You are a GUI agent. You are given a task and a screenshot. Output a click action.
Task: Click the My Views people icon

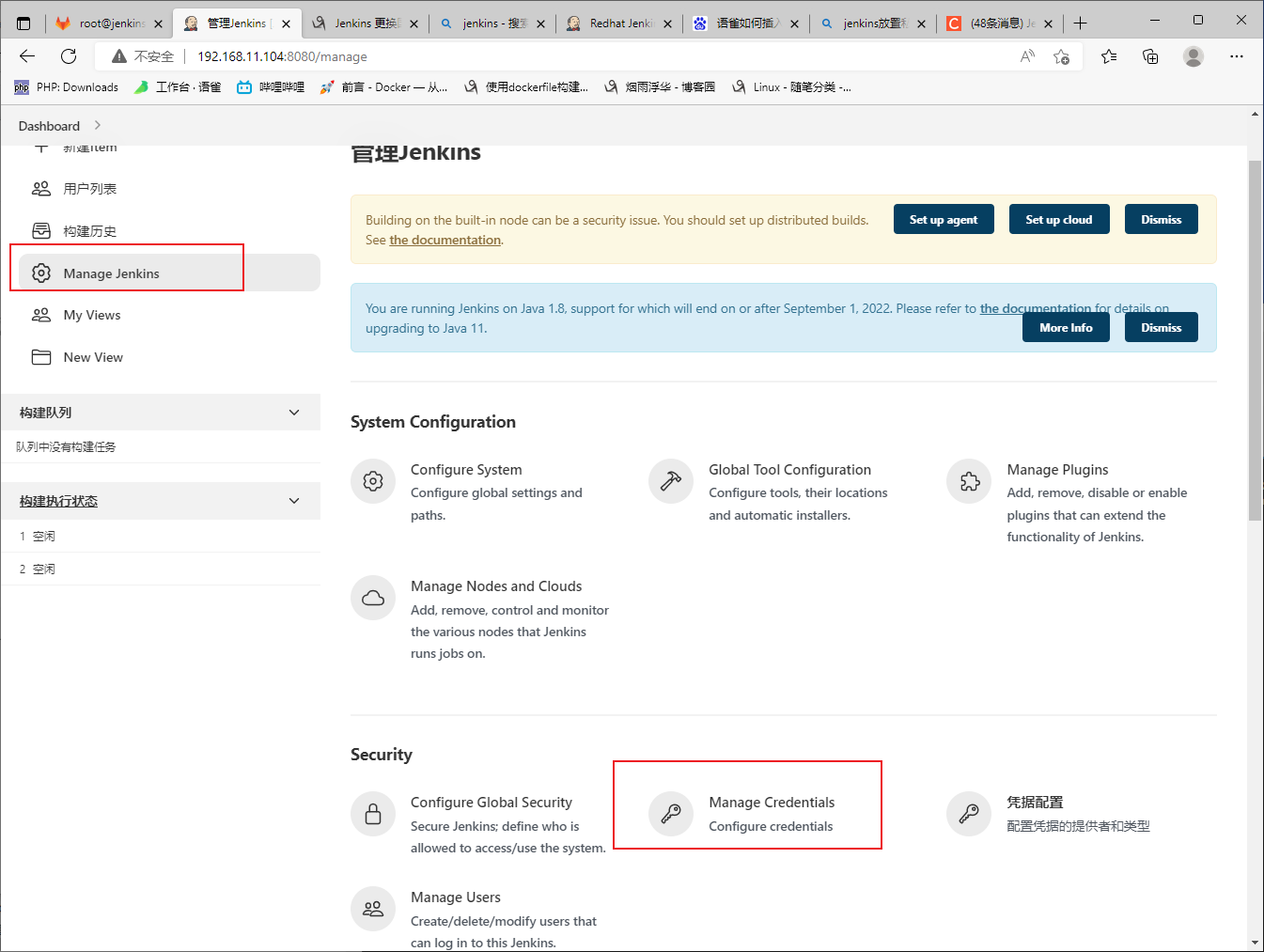point(41,315)
